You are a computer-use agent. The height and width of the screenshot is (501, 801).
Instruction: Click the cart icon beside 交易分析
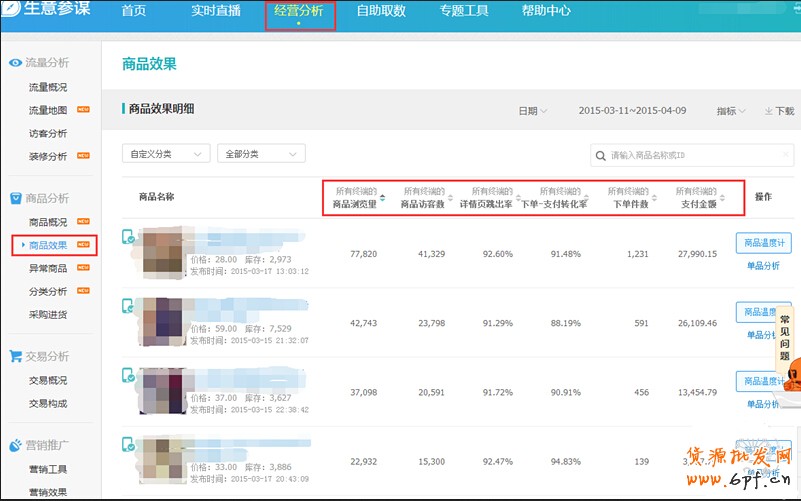15,356
